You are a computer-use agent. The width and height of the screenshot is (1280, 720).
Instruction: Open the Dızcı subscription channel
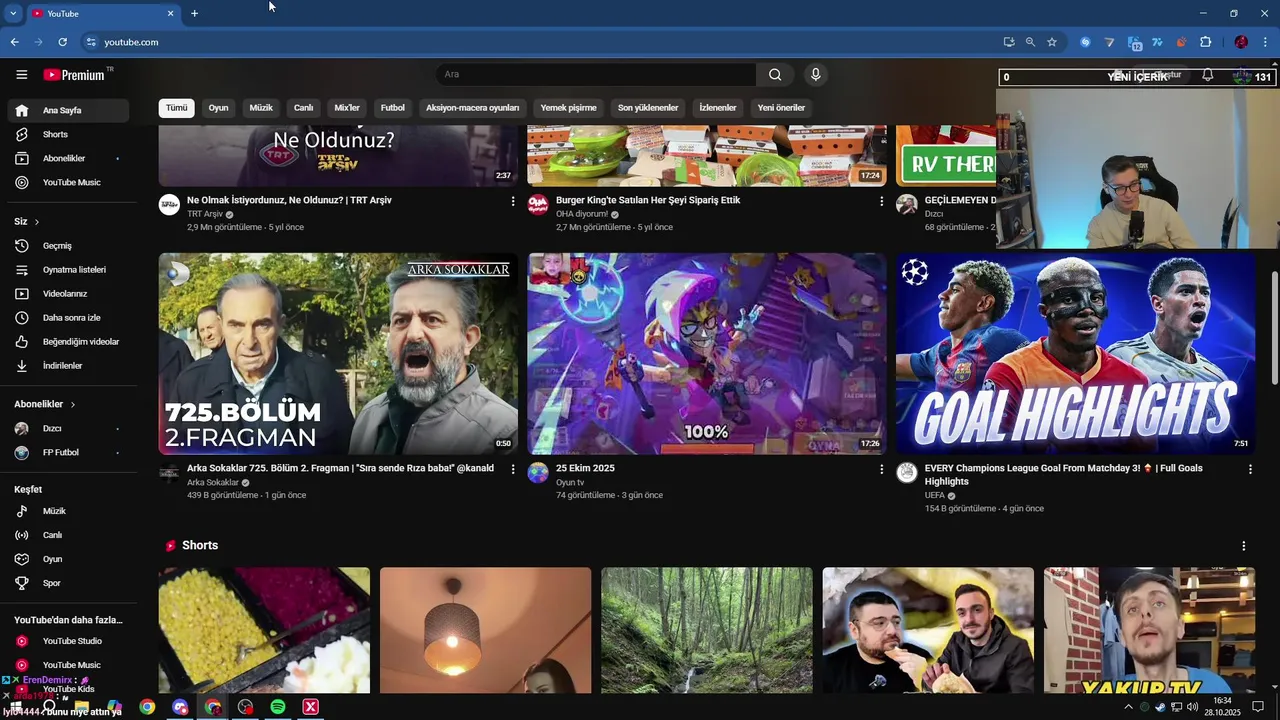coord(68,428)
